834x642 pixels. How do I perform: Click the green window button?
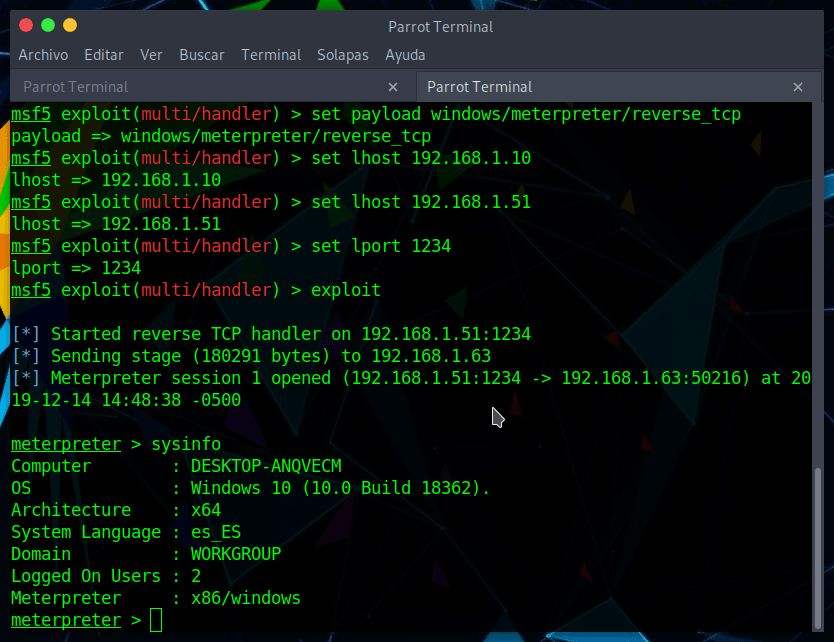[x=48, y=25]
